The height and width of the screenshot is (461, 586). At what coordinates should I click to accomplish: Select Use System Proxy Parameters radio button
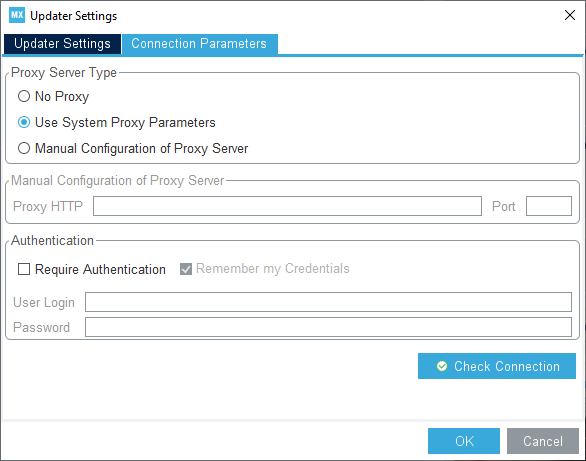click(24, 122)
